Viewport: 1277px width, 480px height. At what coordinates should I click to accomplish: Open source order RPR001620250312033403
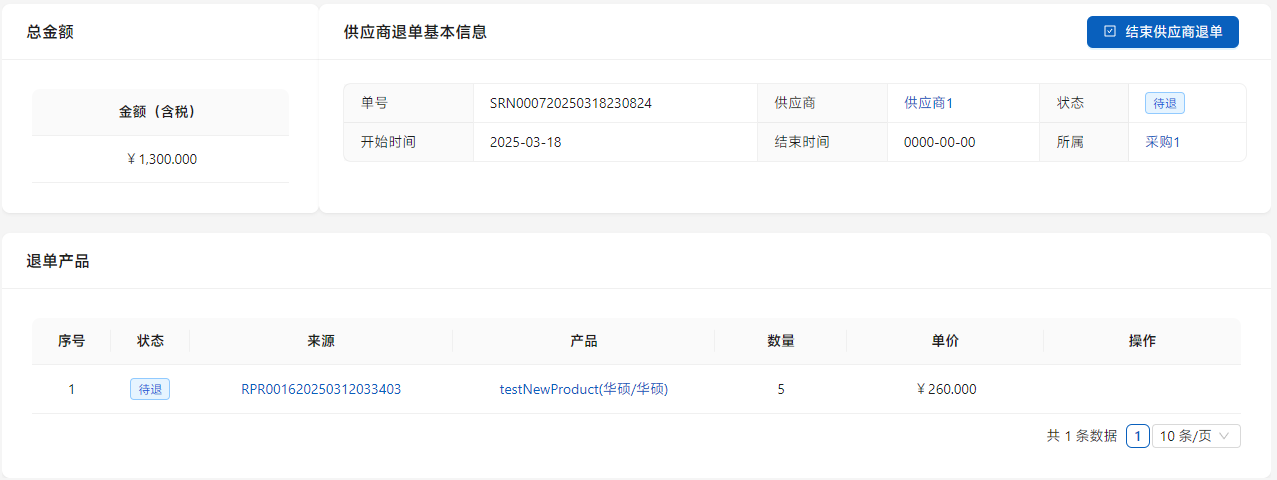coord(321,389)
